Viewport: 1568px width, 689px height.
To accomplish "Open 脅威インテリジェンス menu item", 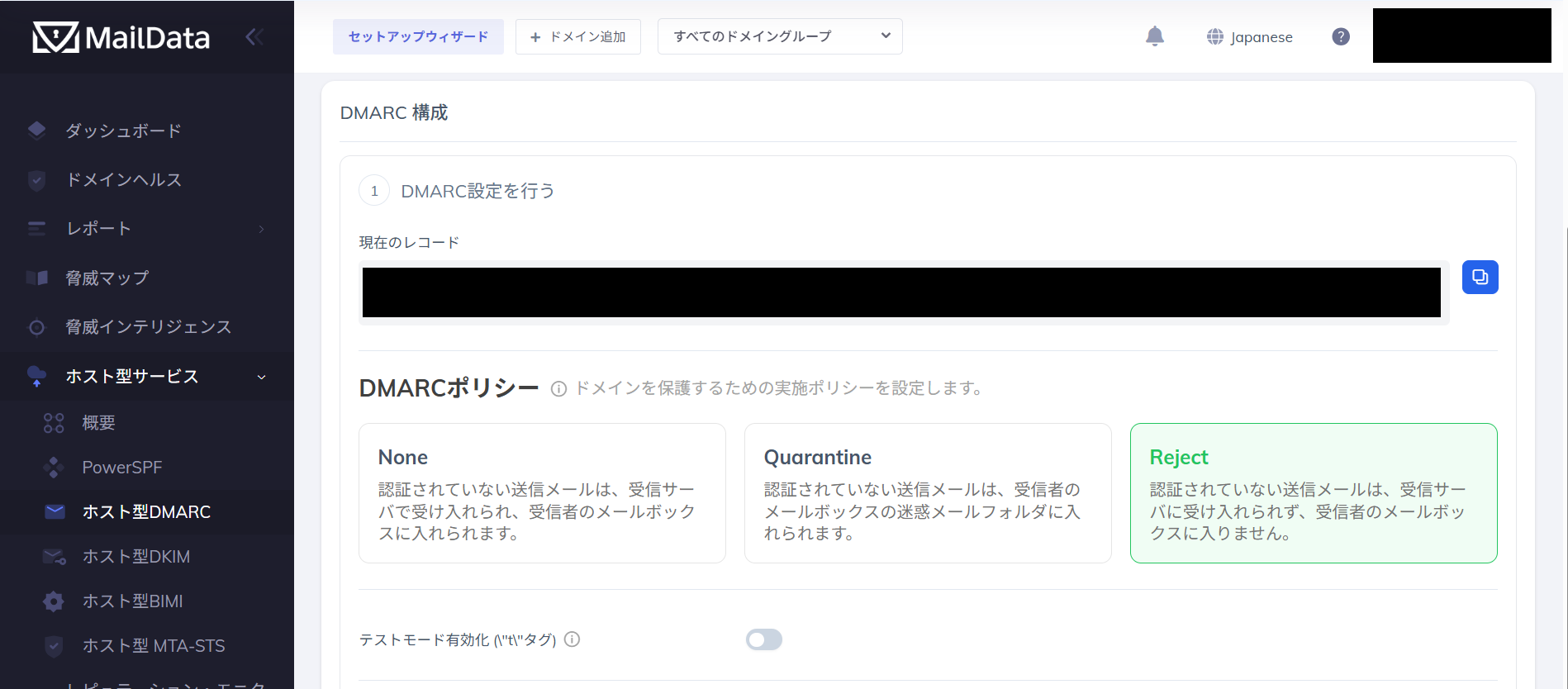I will 147,327.
